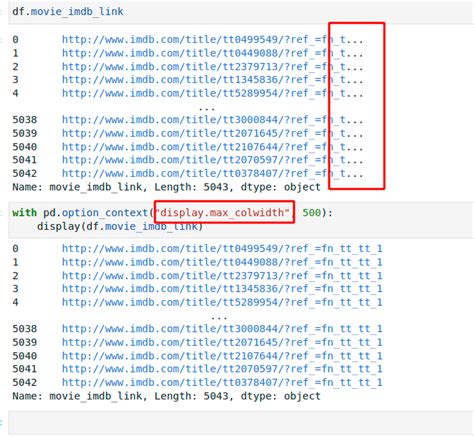
Task: Open the truncated tt2379713 link ending in t...
Action: (212, 67)
